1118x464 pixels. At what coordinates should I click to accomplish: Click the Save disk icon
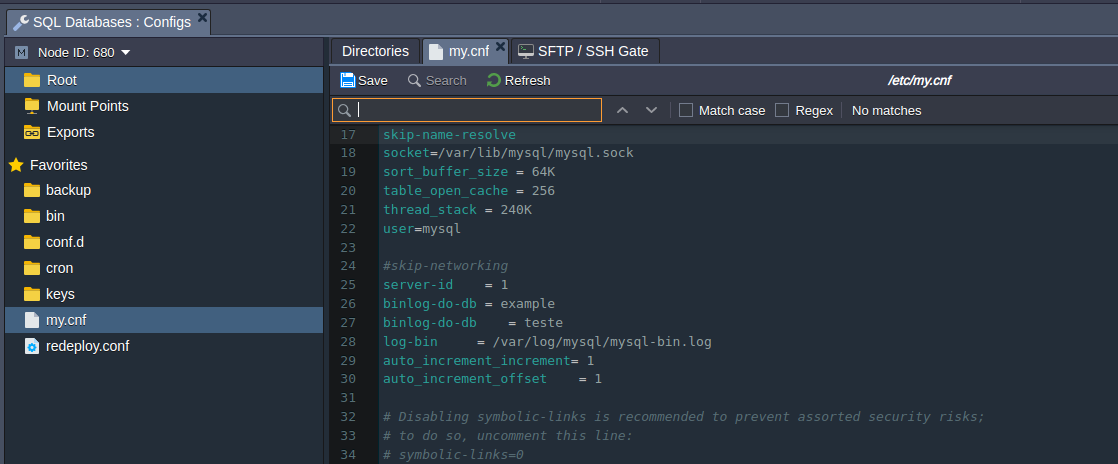point(347,80)
